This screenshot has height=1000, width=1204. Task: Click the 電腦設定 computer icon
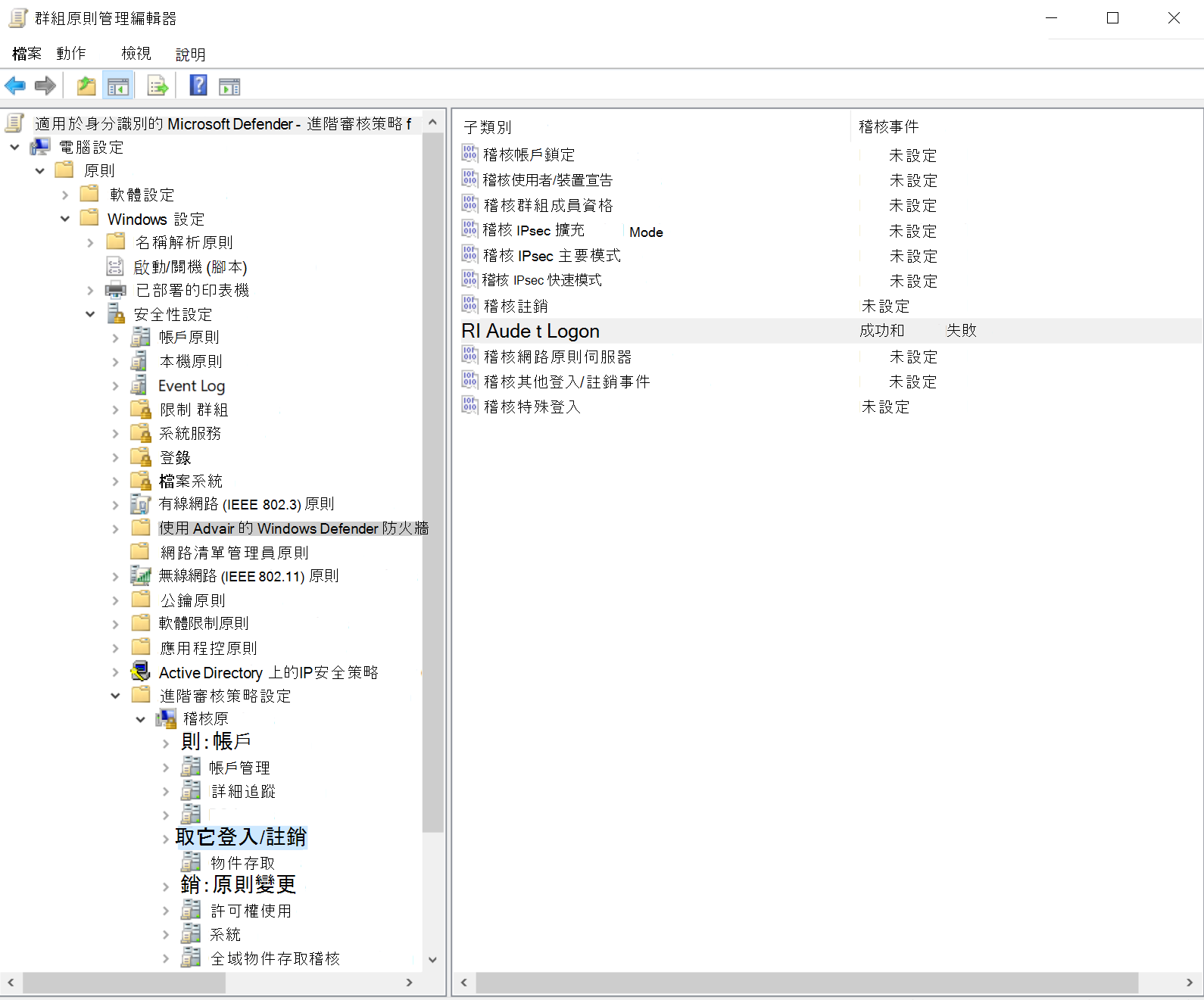[x=40, y=147]
